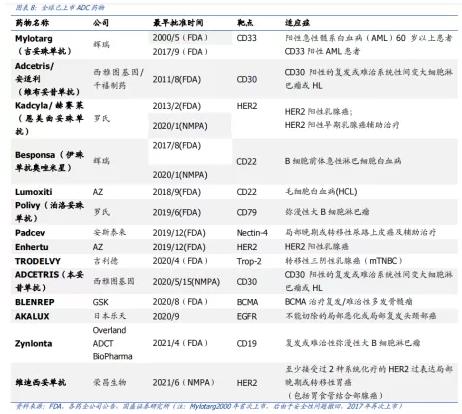
Task: Click the "Kadcyla/" drug name text
Action: tap(34, 106)
